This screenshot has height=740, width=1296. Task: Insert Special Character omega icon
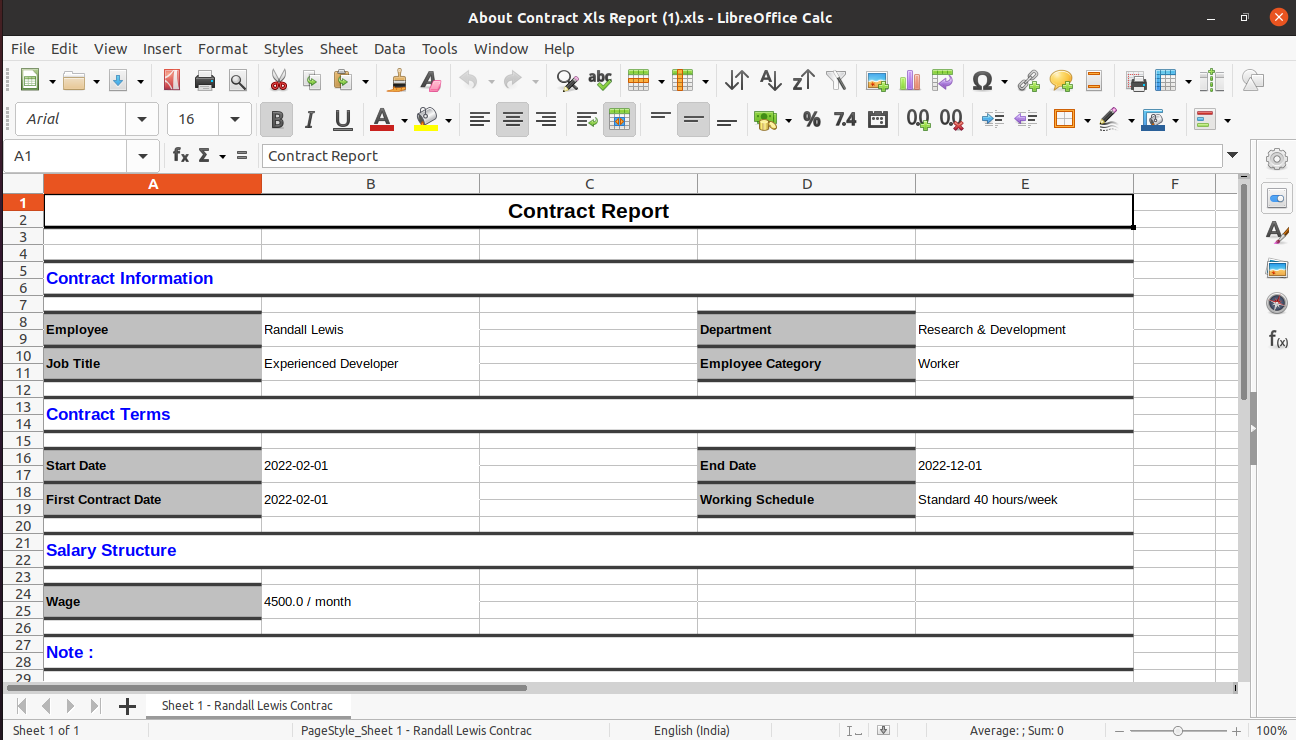[982, 80]
